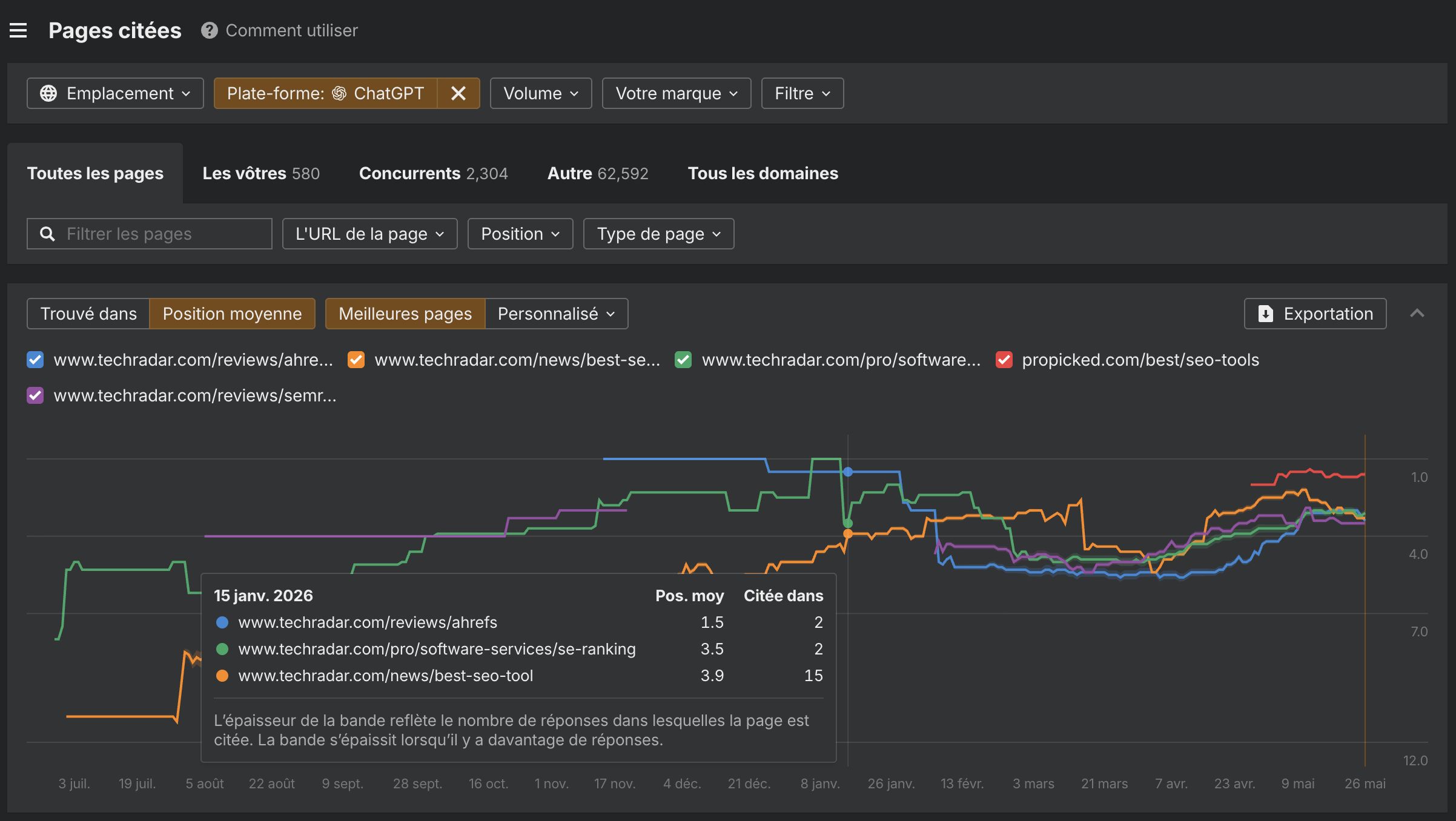The image size is (1456, 821).
Task: Select the Trouvé dans view
Action: coord(88,314)
